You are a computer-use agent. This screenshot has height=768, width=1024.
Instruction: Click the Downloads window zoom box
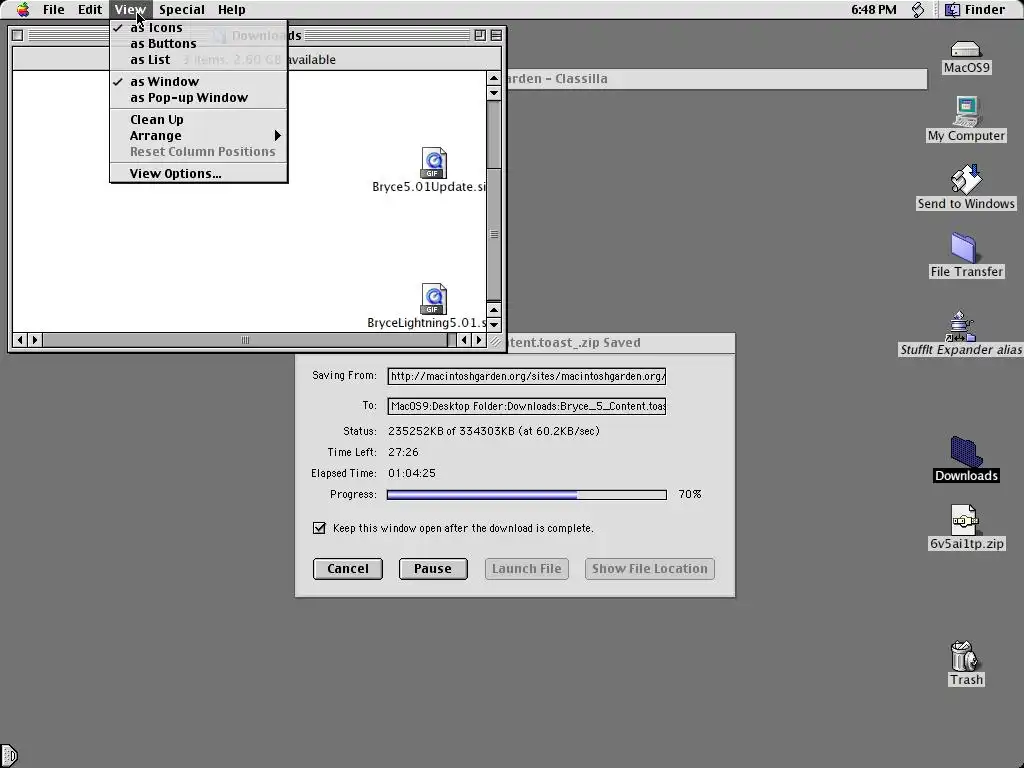click(x=480, y=35)
